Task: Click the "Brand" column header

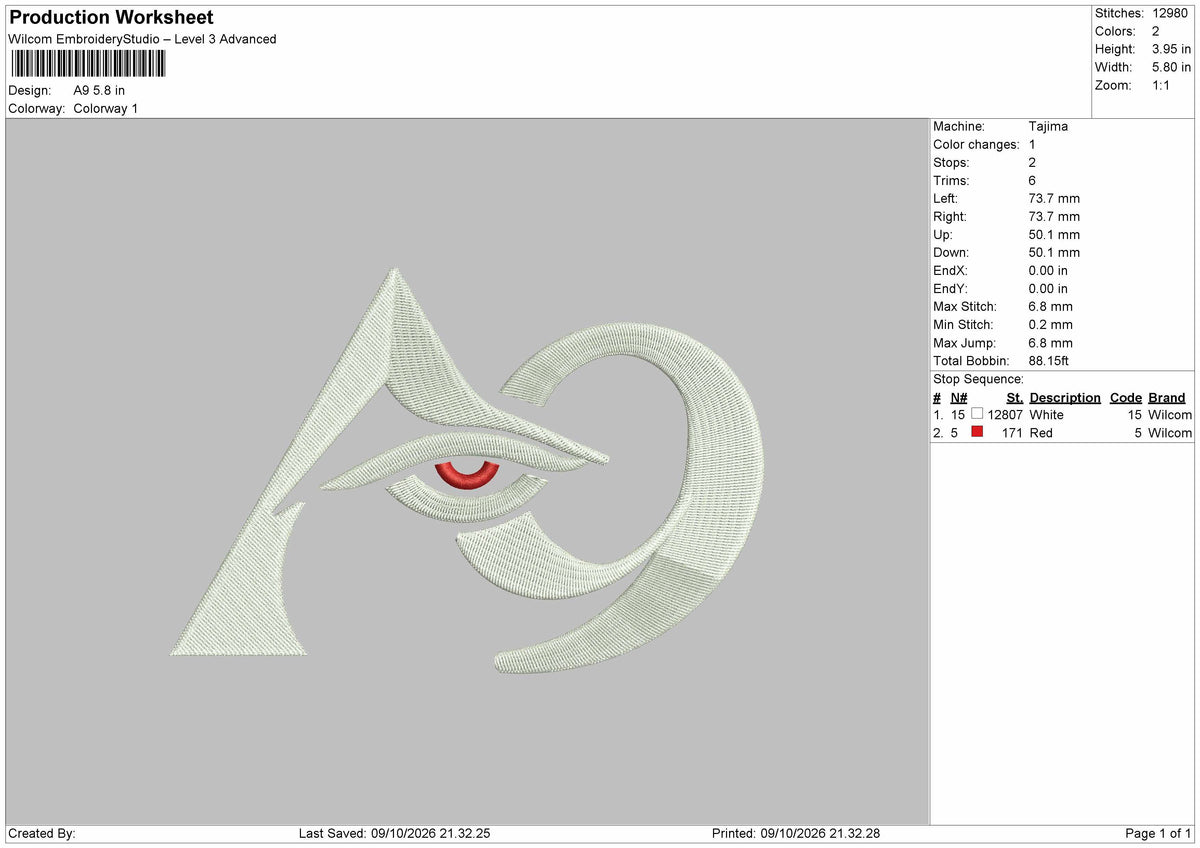Action: 1167,397
